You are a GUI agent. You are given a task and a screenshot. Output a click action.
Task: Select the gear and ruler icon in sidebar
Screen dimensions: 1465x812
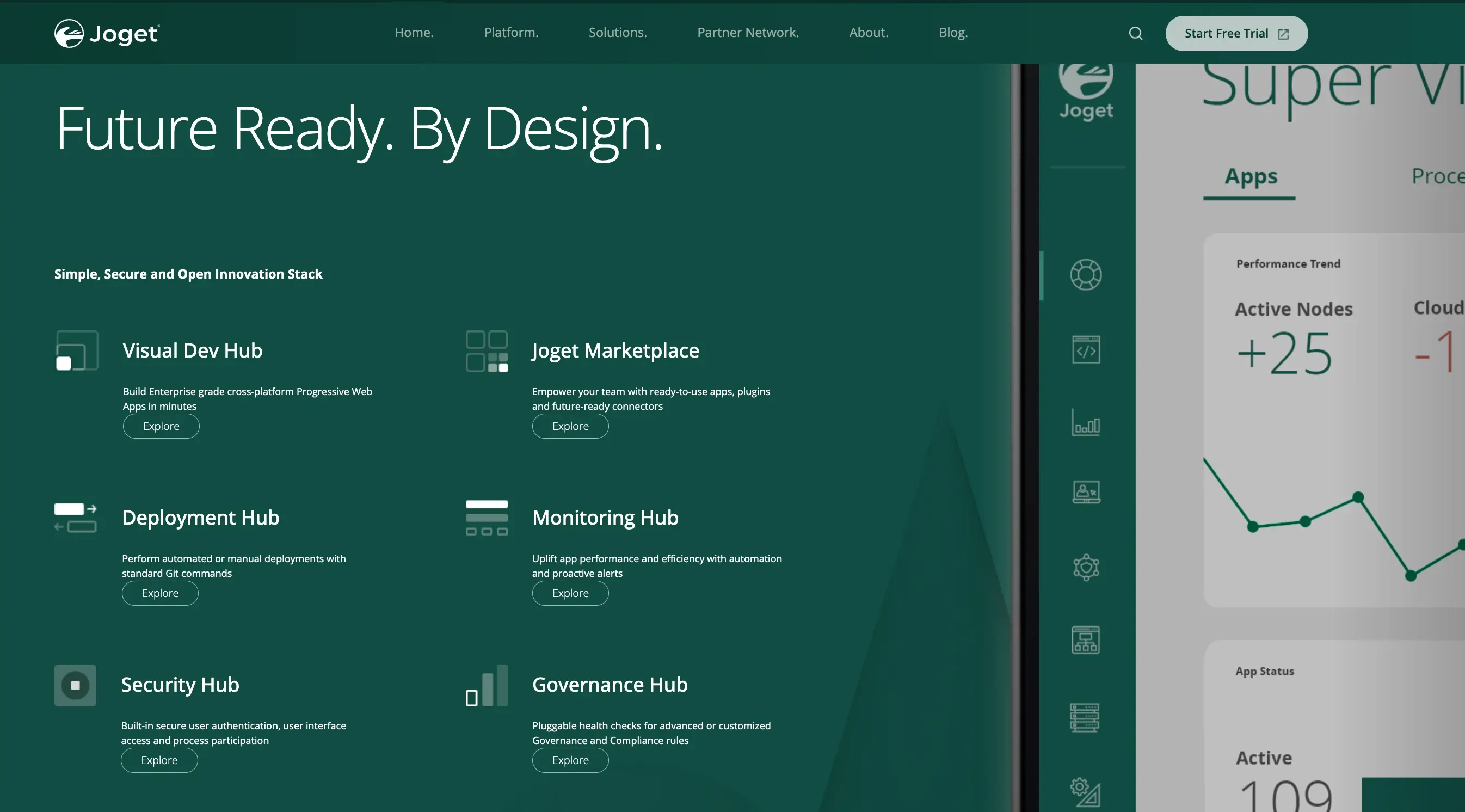tap(1085, 792)
